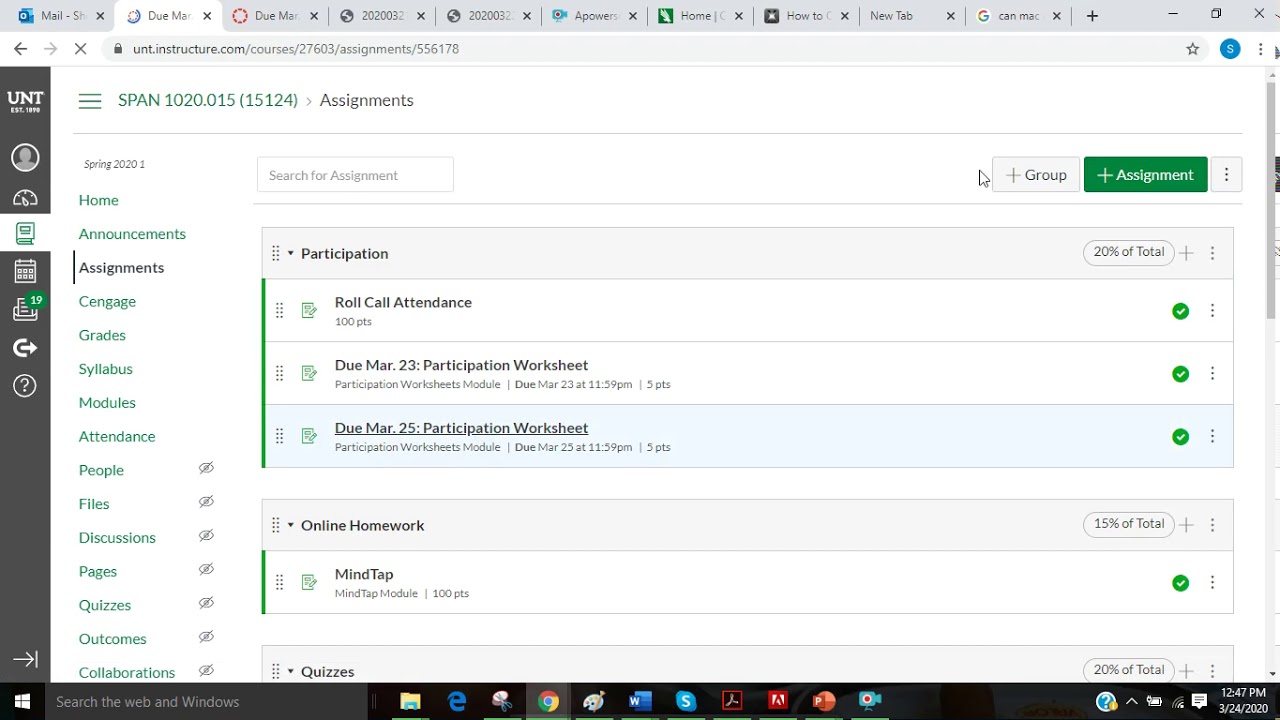Add assignment to Participation group with plus
1280x720 pixels.
(x=1186, y=253)
